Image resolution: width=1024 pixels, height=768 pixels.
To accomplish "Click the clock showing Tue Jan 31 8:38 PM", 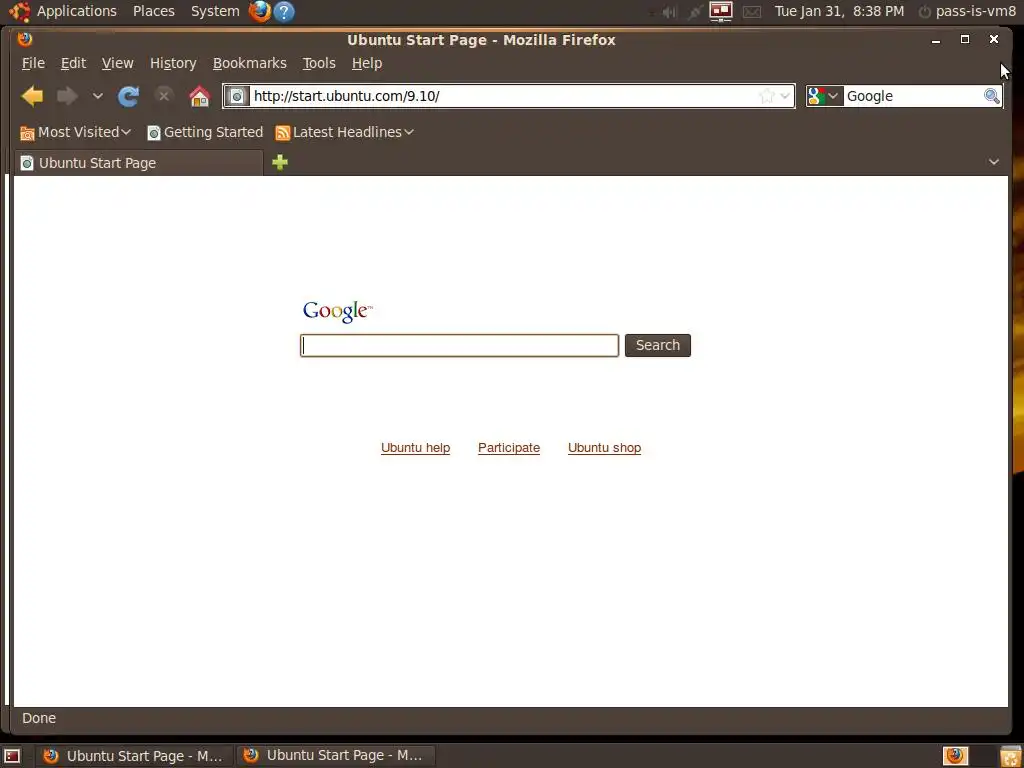I will point(839,11).
